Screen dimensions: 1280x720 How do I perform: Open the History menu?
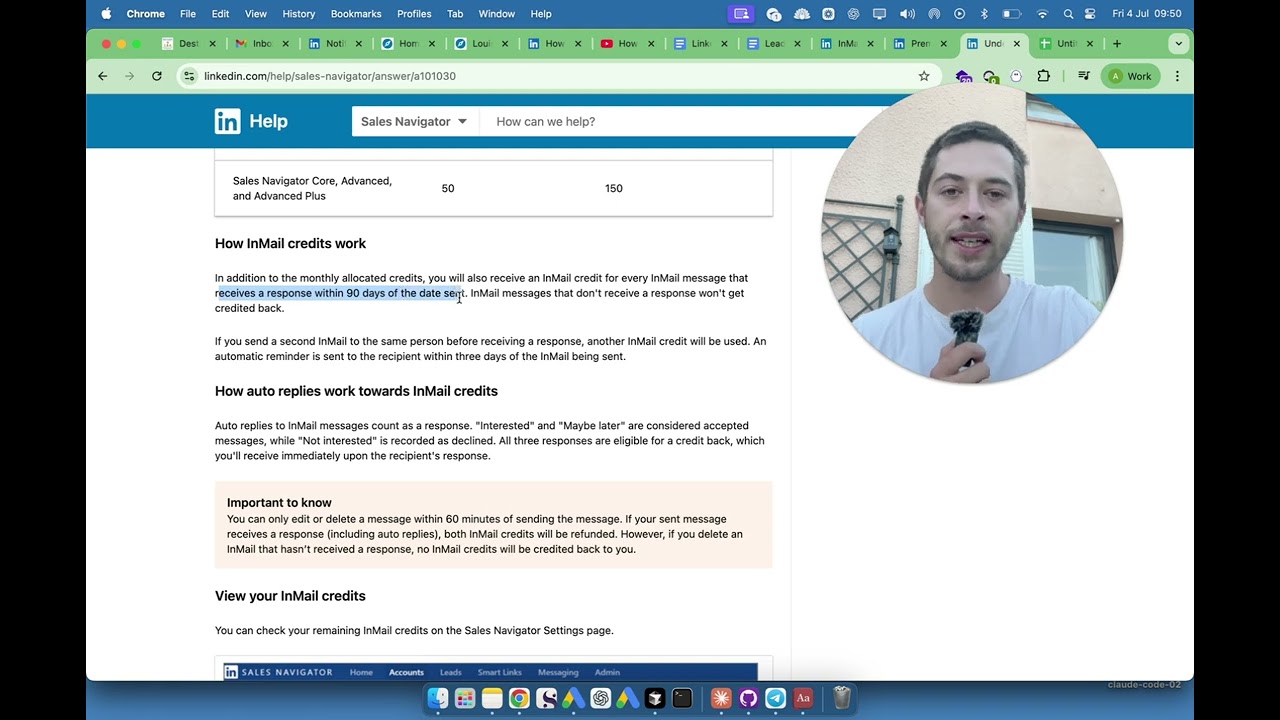pyautogui.click(x=298, y=14)
